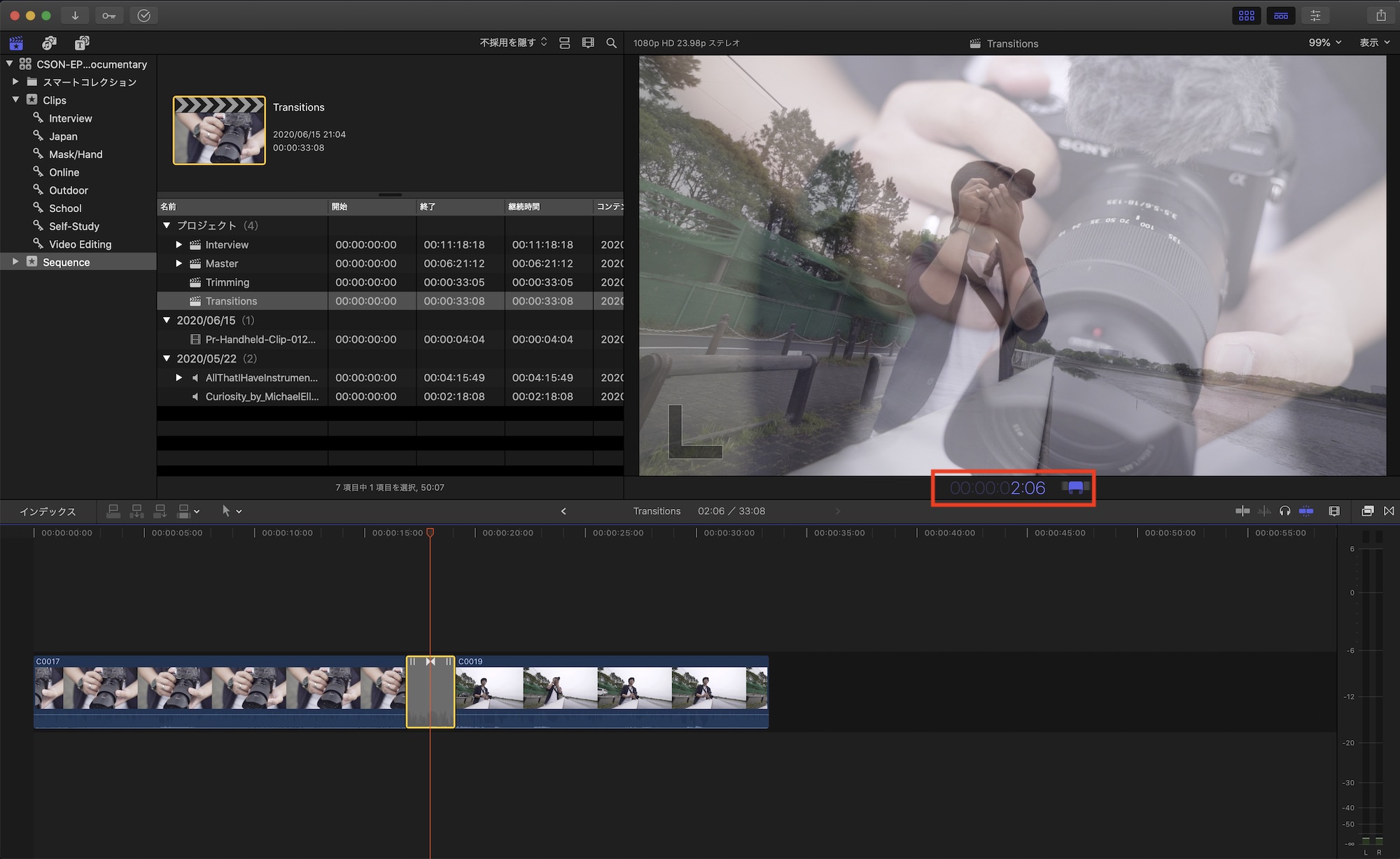Toggle audio skimming headphone icon
The image size is (1400, 859).
click(1284, 511)
